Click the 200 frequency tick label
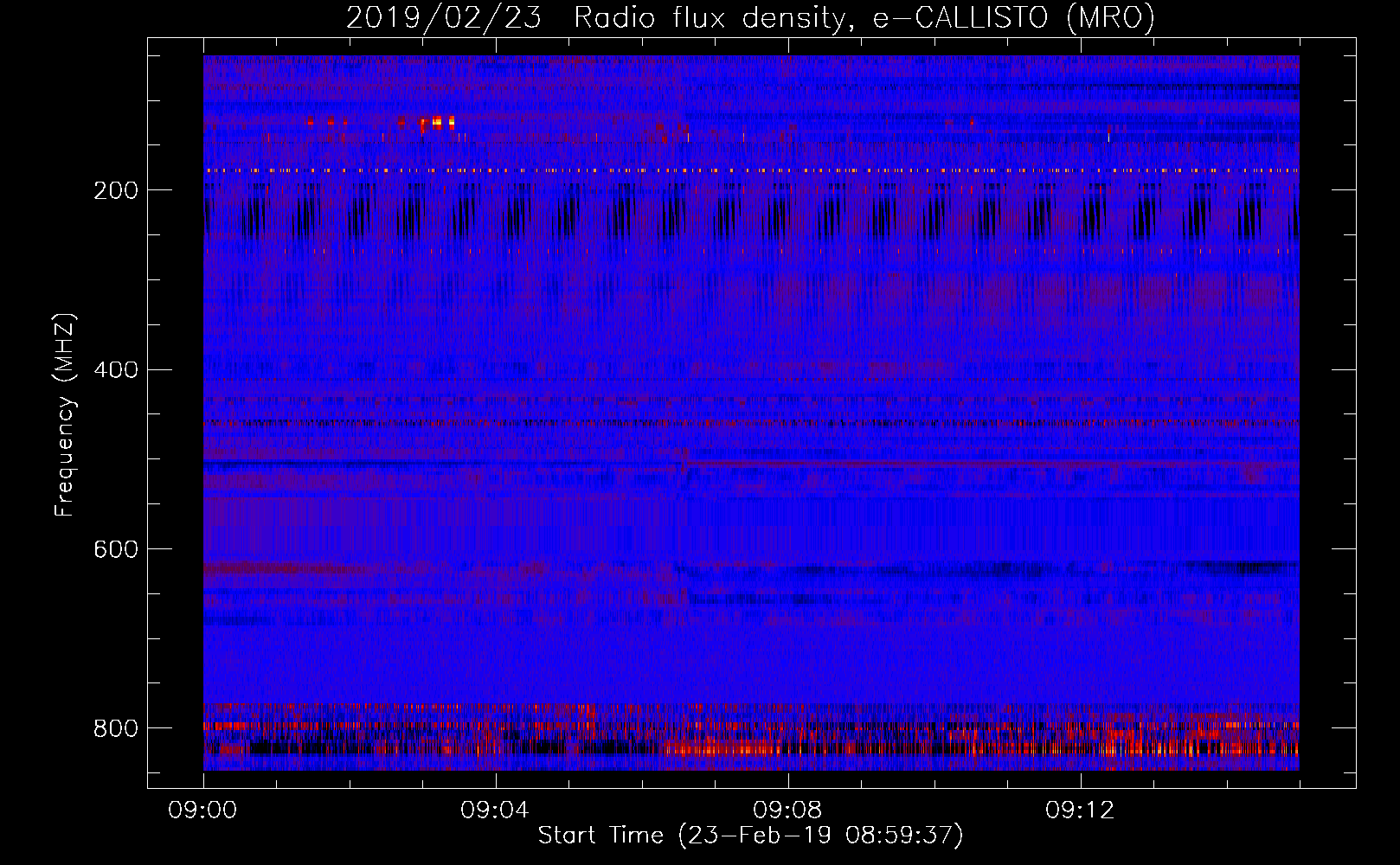Viewport: 1400px width, 865px height. [116, 190]
